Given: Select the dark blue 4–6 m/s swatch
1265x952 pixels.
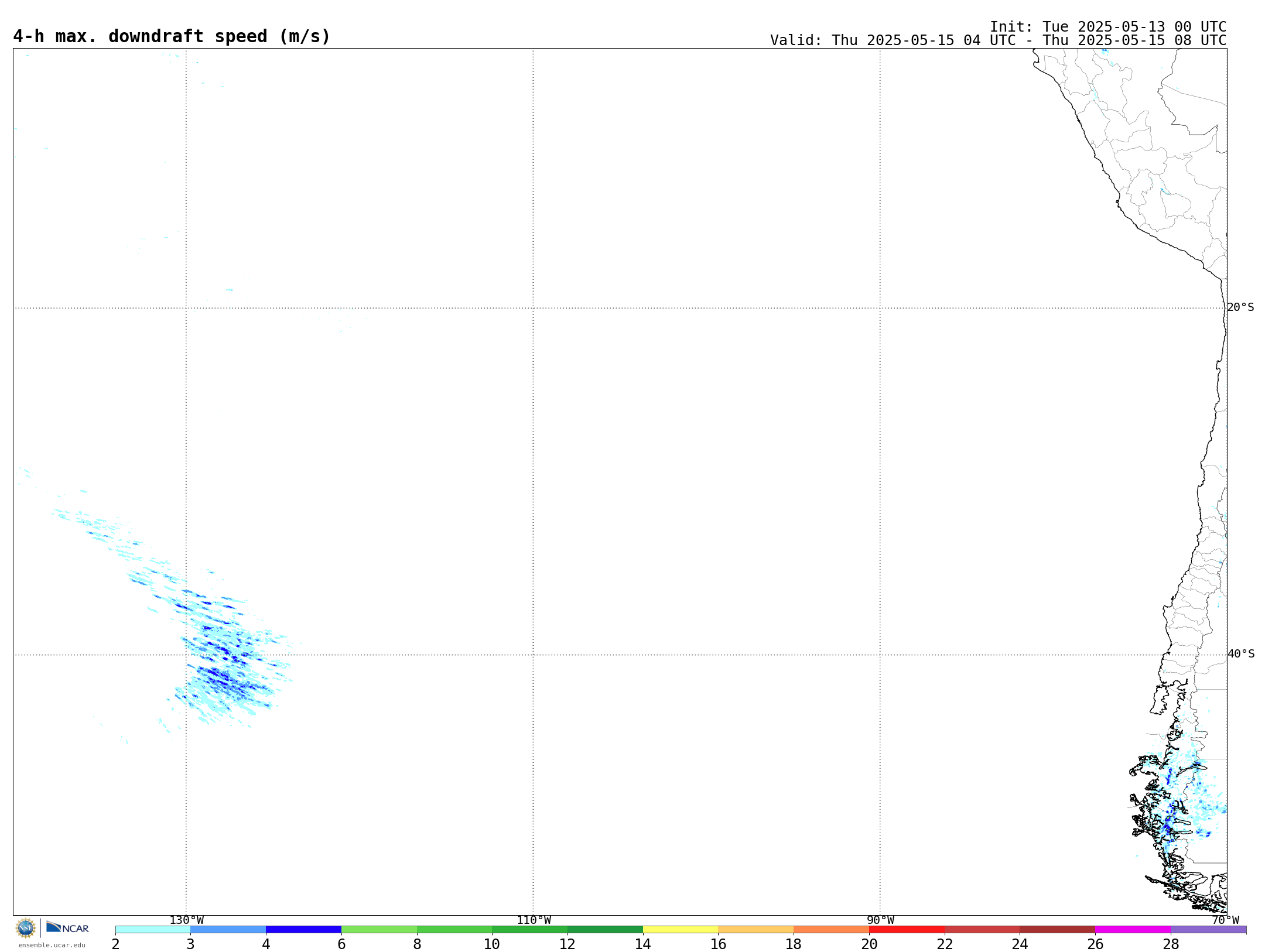Looking at the screenshot, I should 304,930.
